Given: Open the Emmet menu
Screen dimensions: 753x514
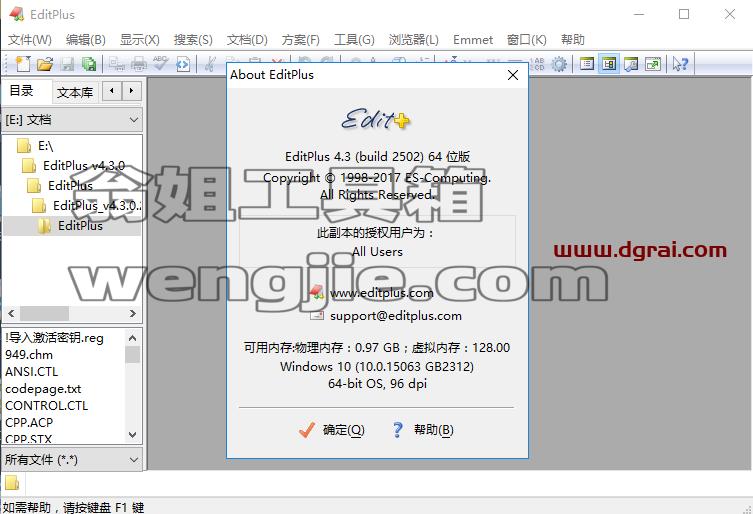Looking at the screenshot, I should pyautogui.click(x=473, y=39).
